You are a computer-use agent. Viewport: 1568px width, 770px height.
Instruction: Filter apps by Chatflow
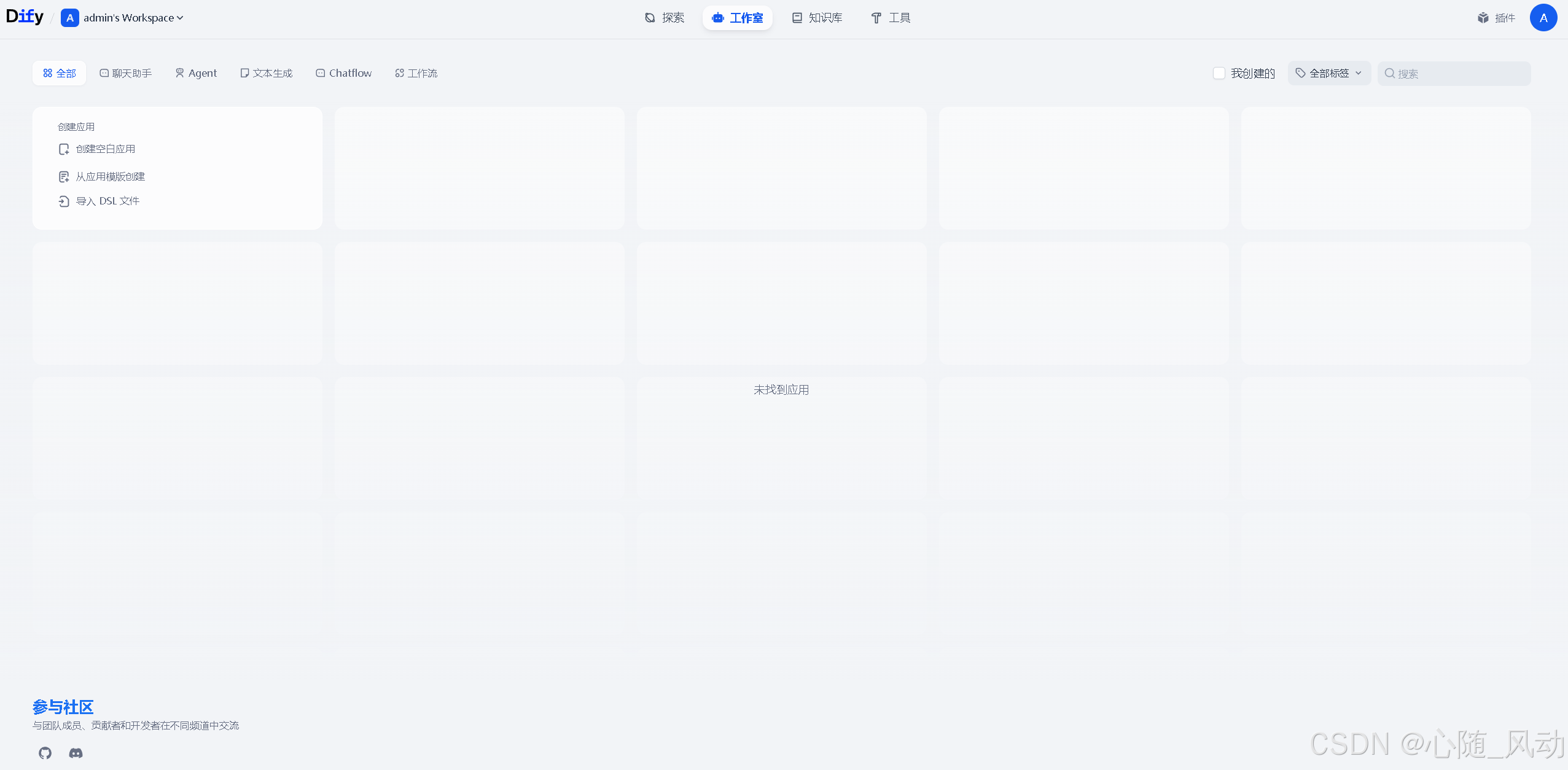[344, 74]
